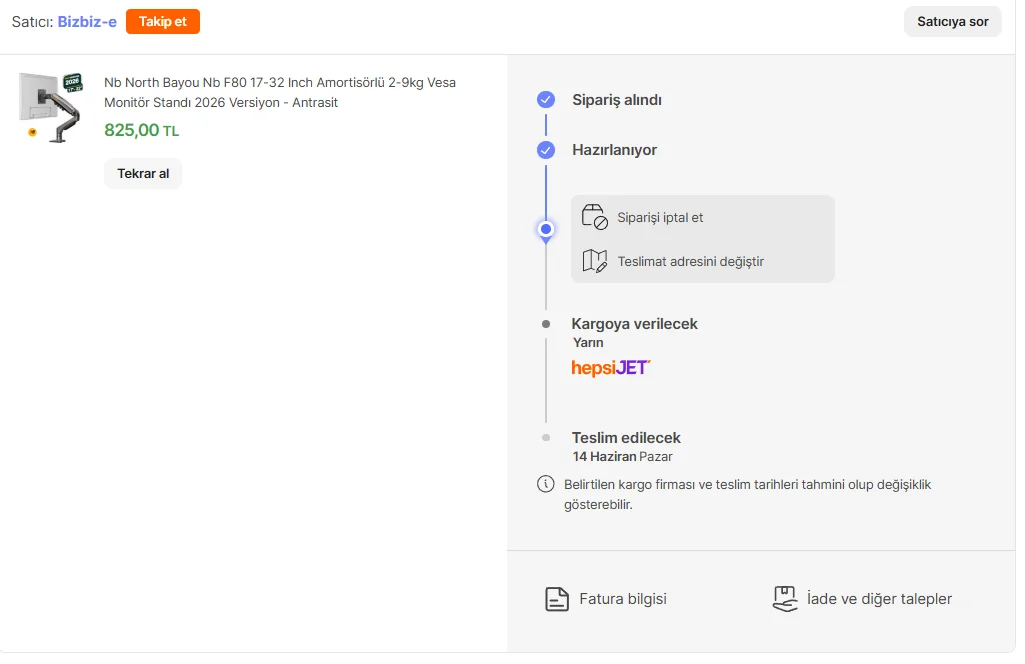Follow seller with Takip et button
Image resolution: width=1025 pixels, height=664 pixels.
pos(163,22)
